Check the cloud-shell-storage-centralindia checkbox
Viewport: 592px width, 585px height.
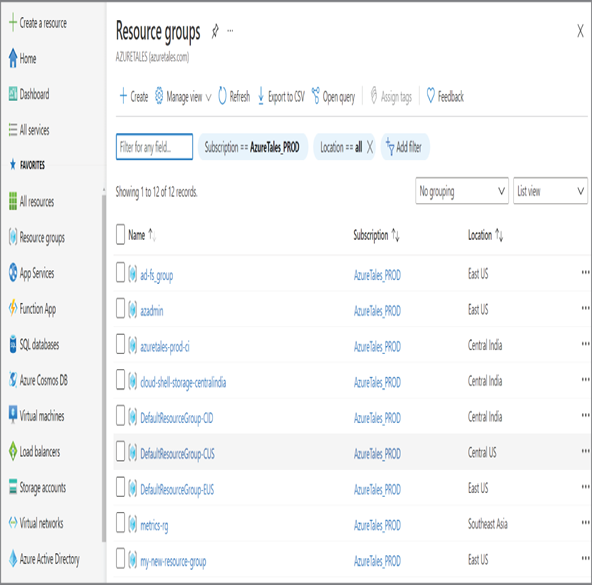(x=120, y=380)
